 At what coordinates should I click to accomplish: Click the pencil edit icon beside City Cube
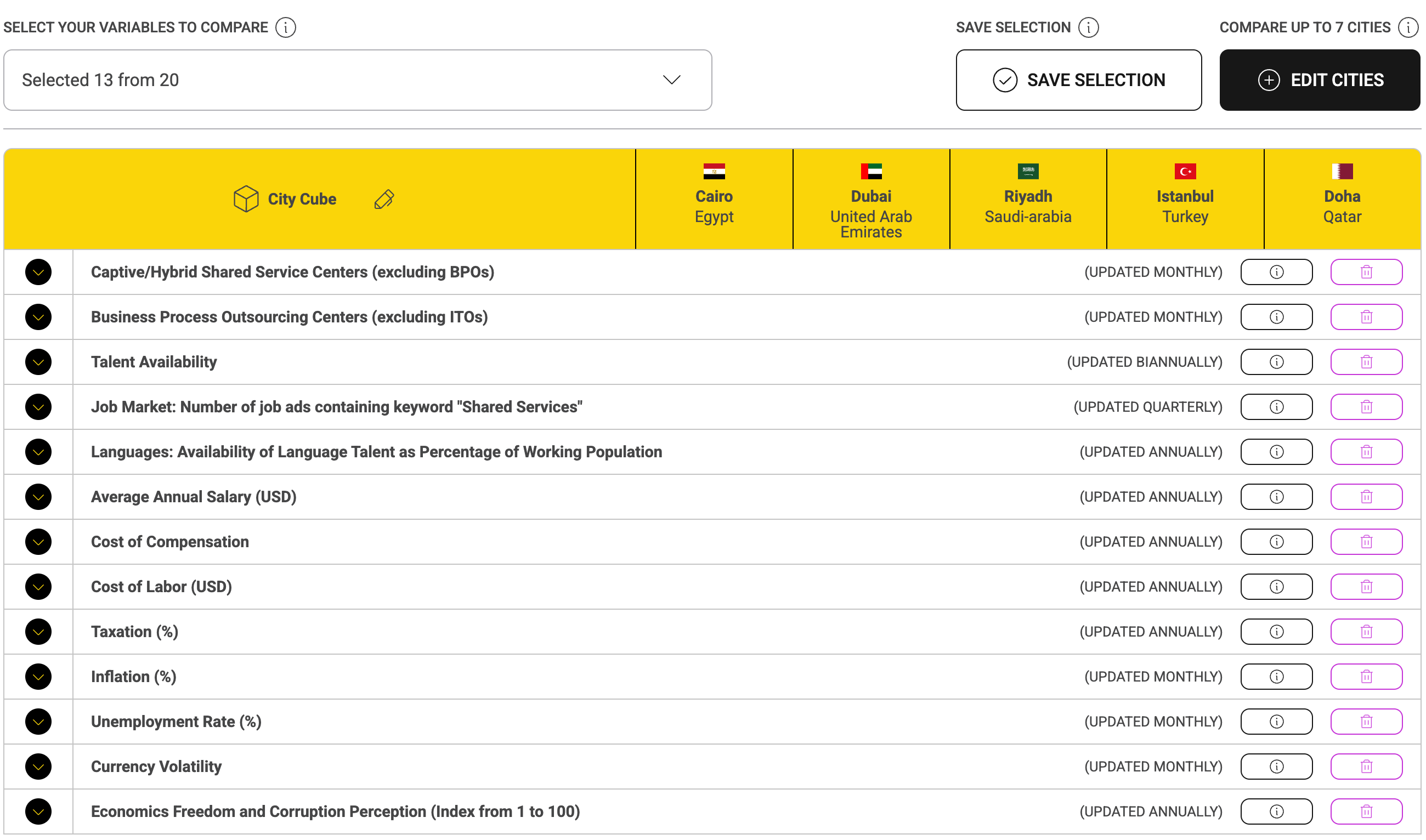[384, 199]
